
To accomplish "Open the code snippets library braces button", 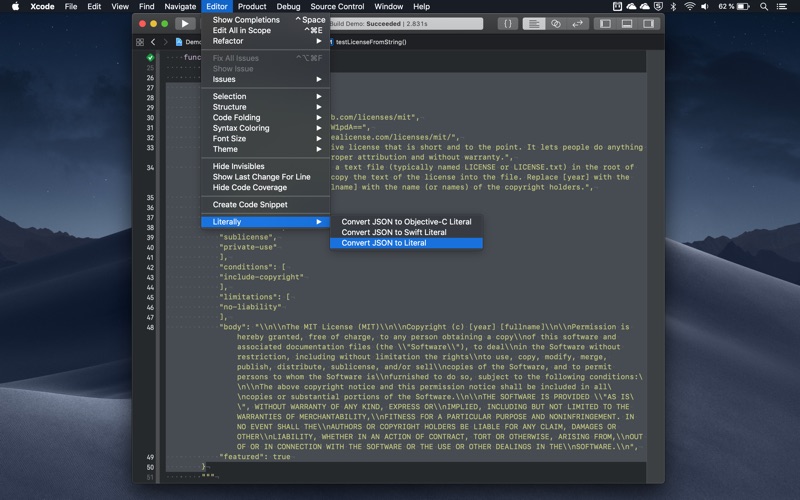I will 508,23.
